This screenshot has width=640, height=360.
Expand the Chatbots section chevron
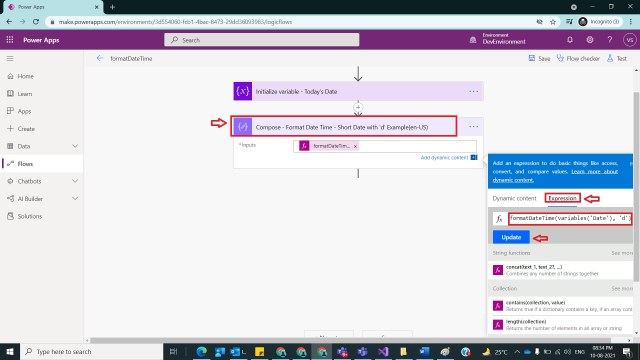click(75, 181)
